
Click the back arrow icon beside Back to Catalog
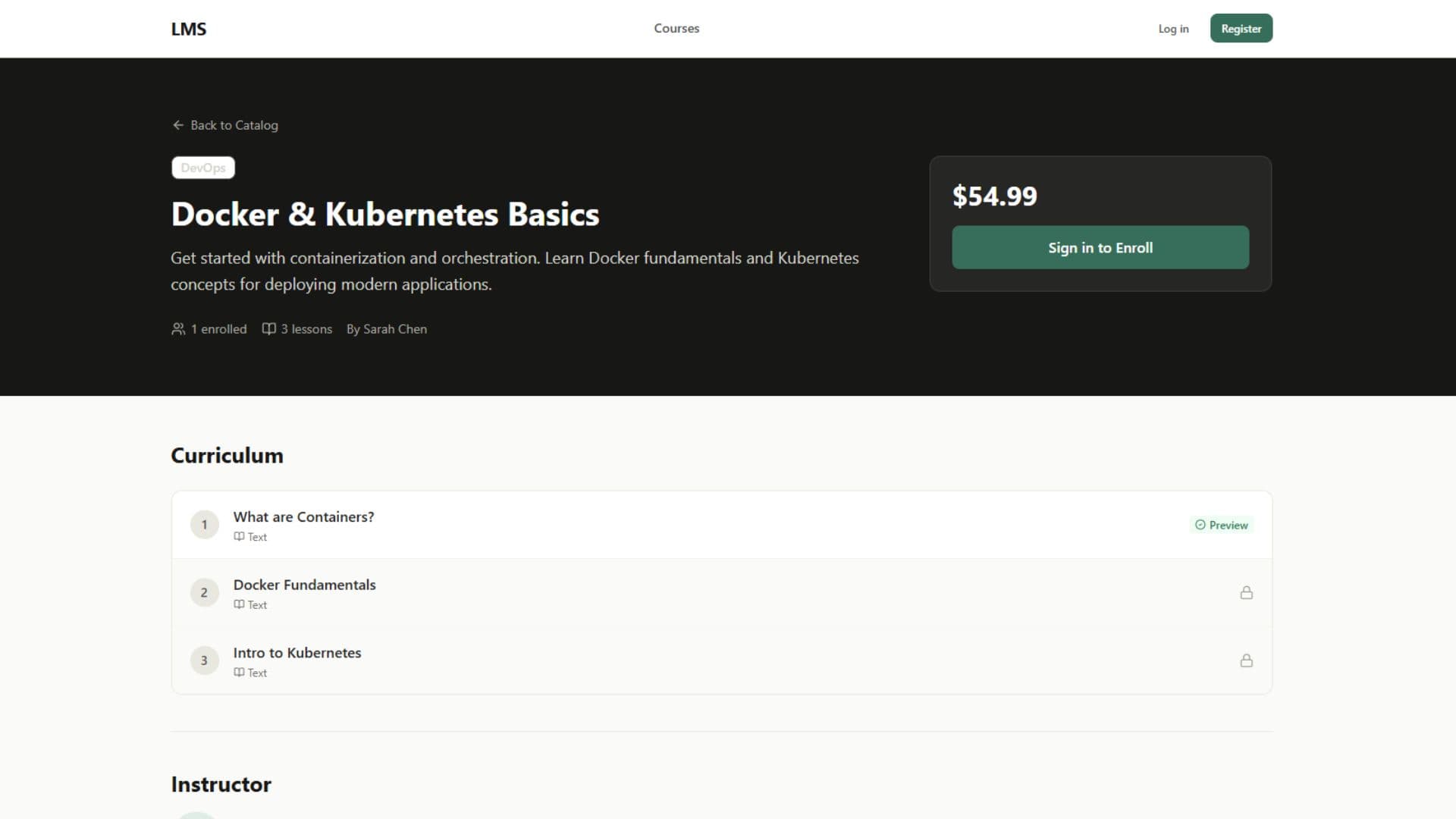coord(178,125)
